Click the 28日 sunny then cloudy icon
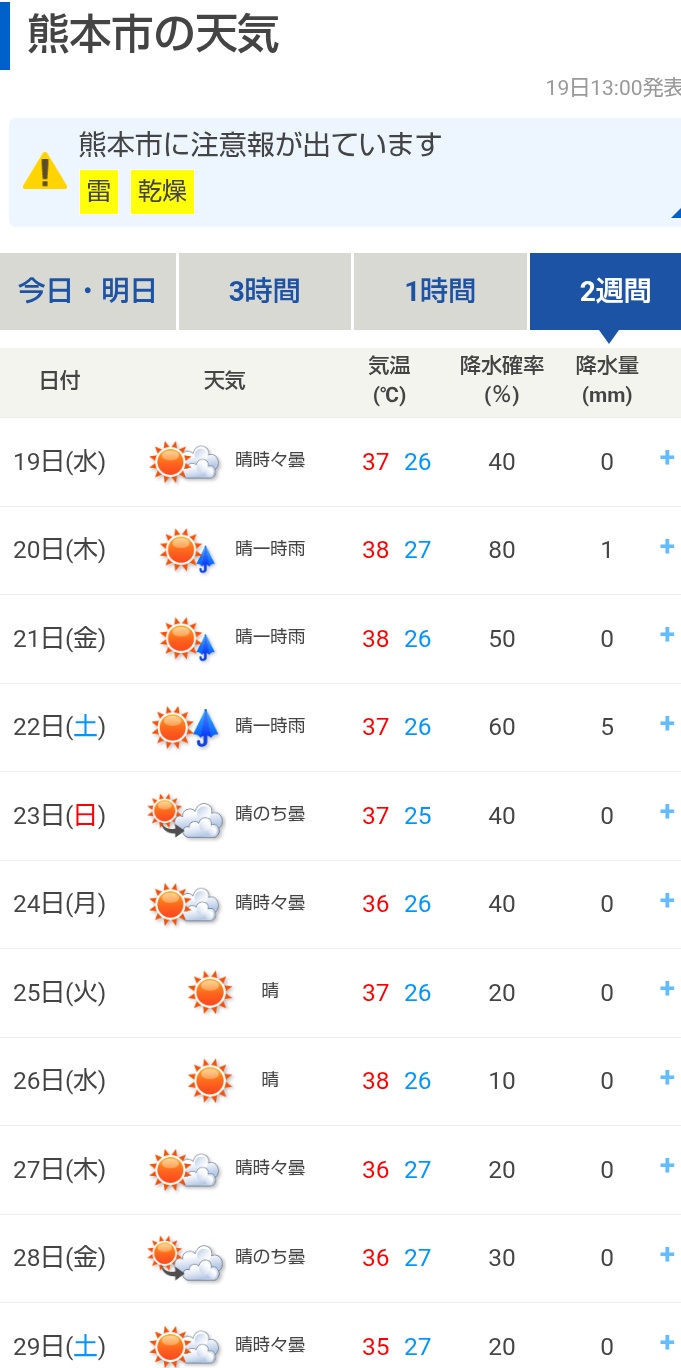Screen dimensions: 681x1368 [x=185, y=1258]
